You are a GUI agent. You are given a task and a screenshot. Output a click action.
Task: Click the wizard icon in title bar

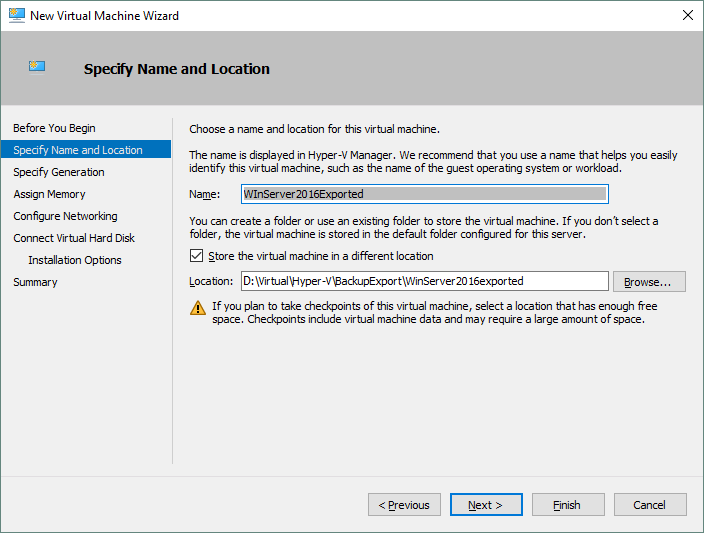pos(14,15)
